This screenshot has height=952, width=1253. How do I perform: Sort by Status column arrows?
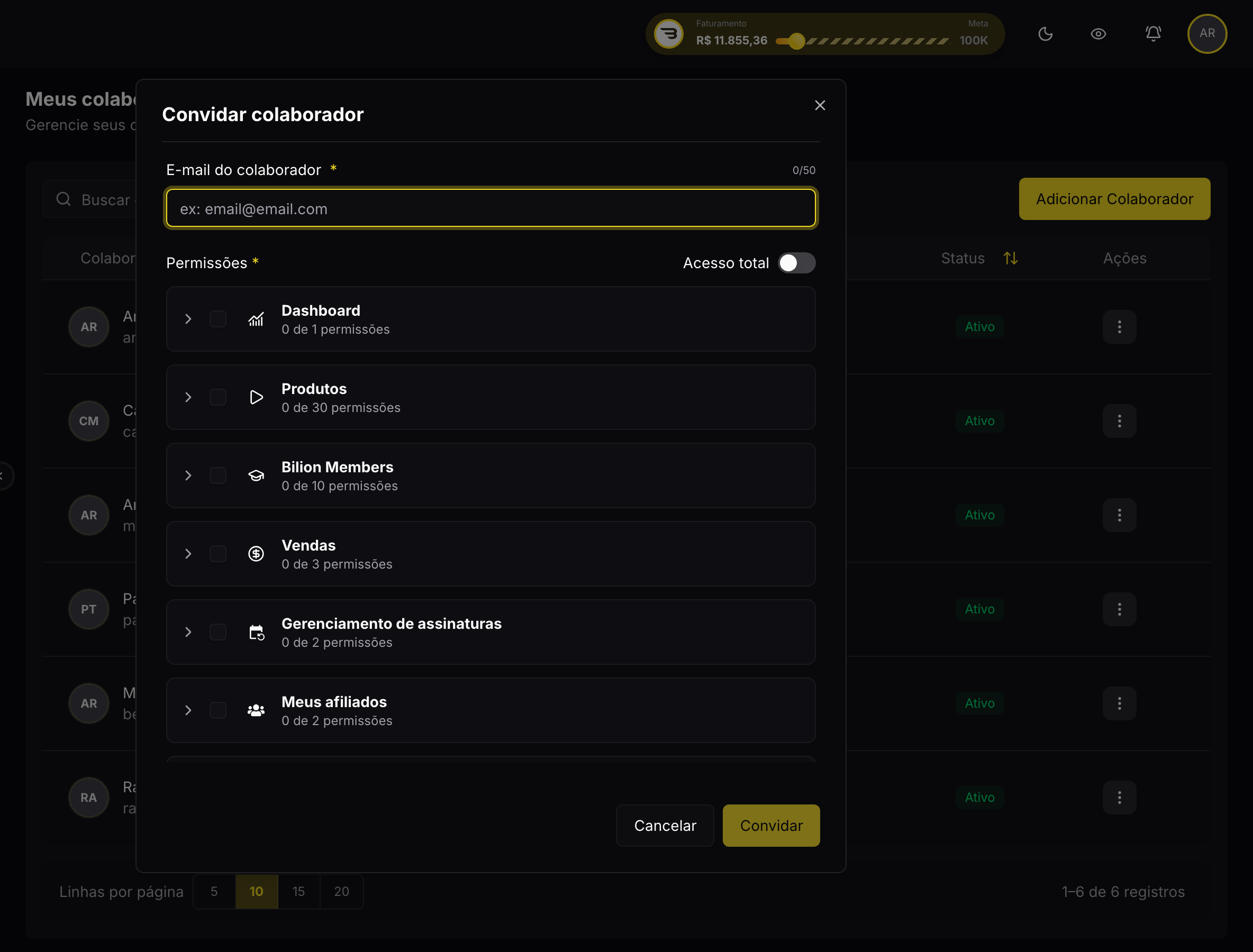click(x=1010, y=259)
